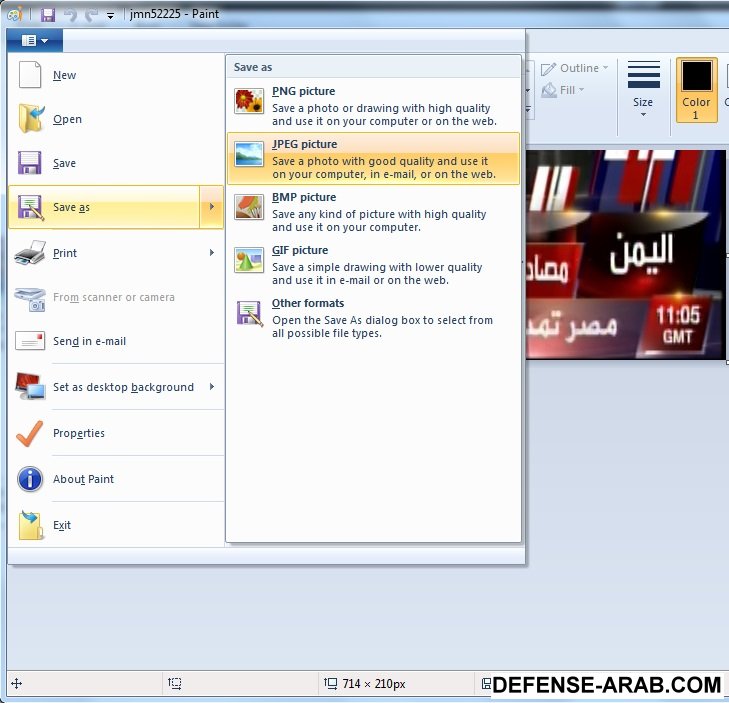Expand Set as desktop background submenu arrow
The image size is (729, 703).
click(x=211, y=387)
